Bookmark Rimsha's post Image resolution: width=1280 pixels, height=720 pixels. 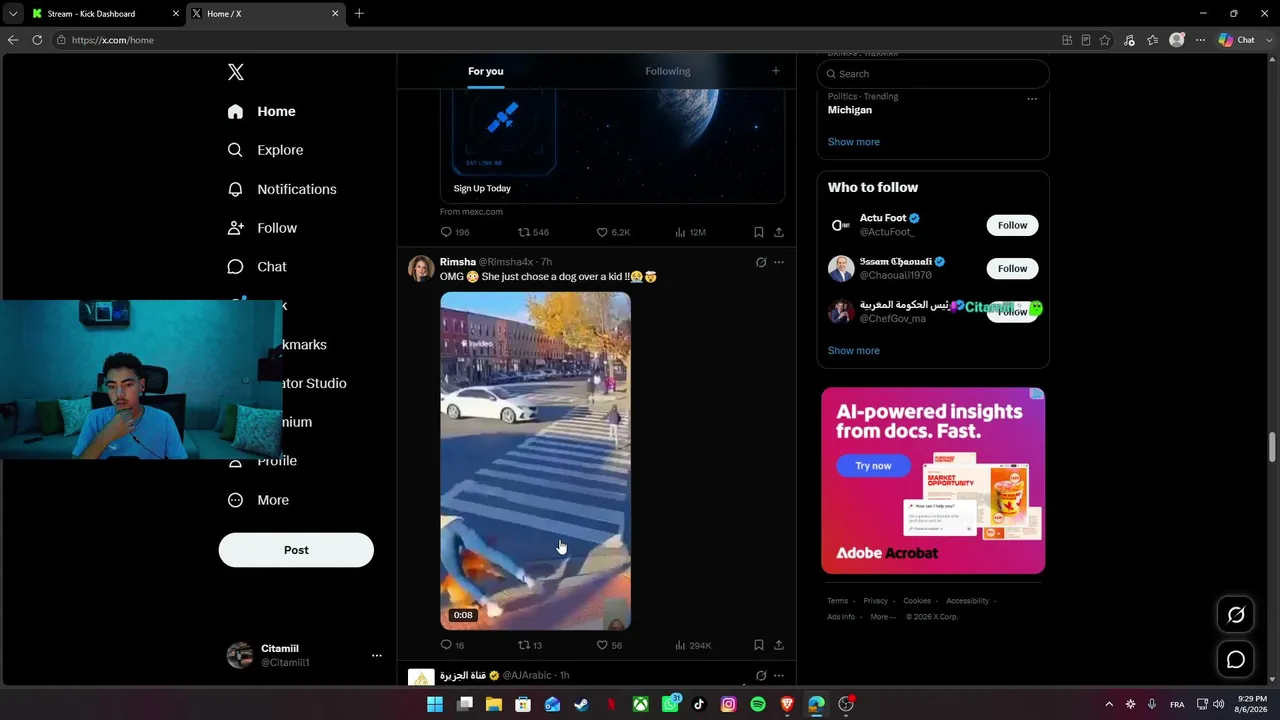tap(759, 645)
